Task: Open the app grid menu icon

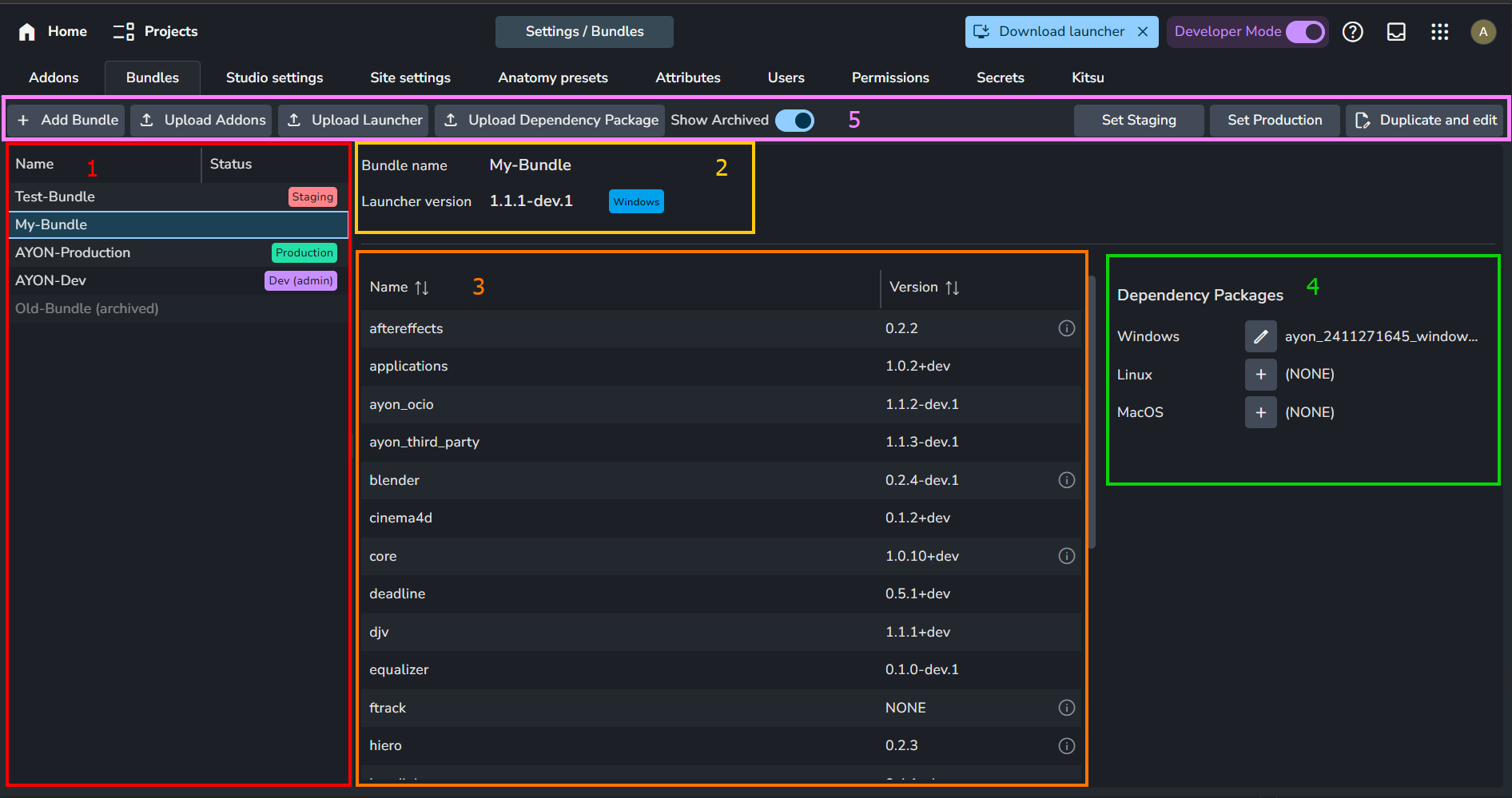Action: click(1439, 32)
